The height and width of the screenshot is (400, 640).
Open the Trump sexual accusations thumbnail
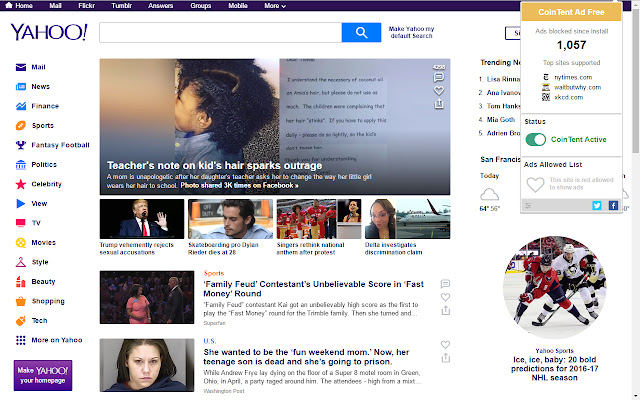141,219
